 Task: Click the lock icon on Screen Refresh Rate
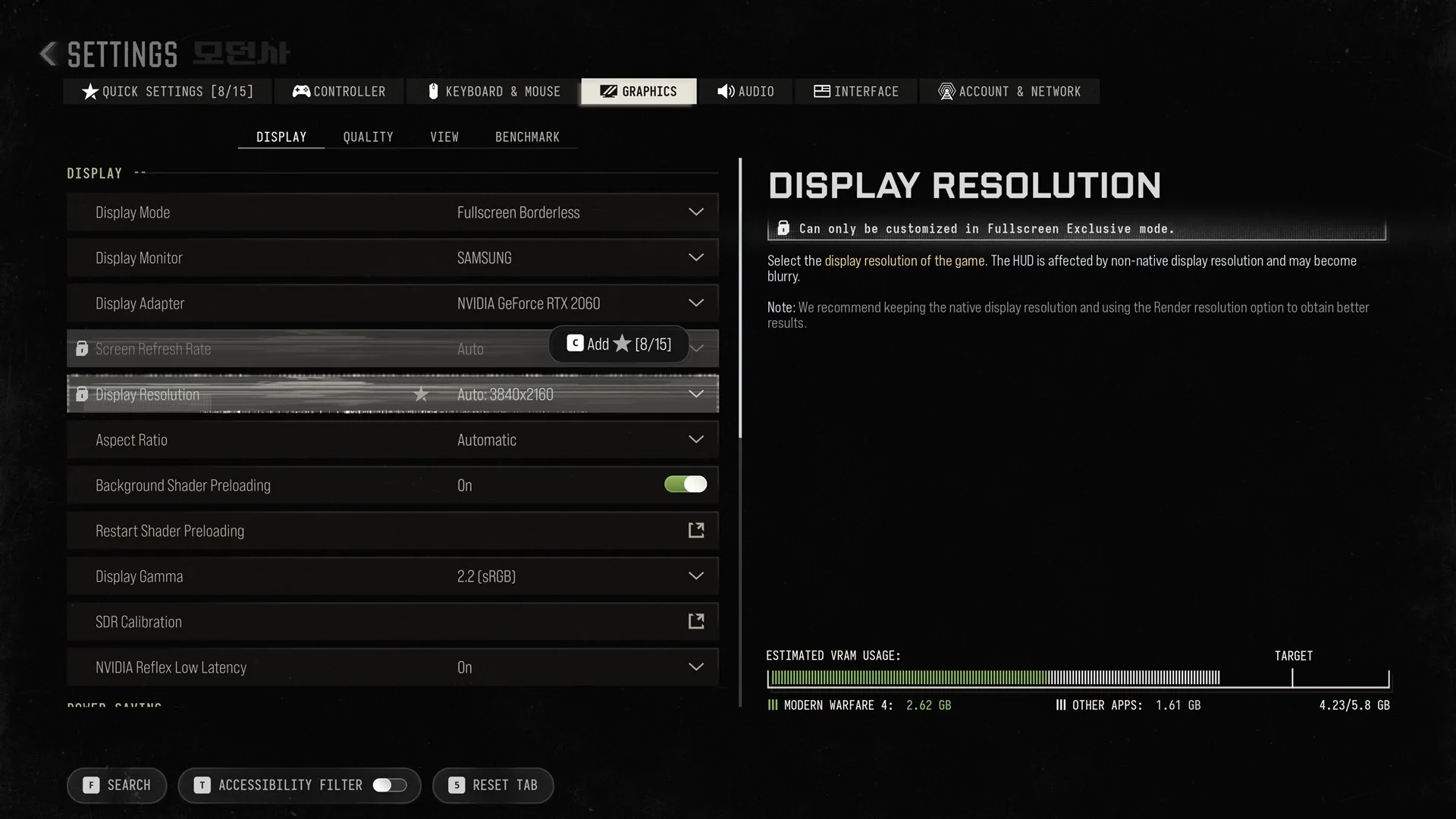pyautogui.click(x=82, y=349)
